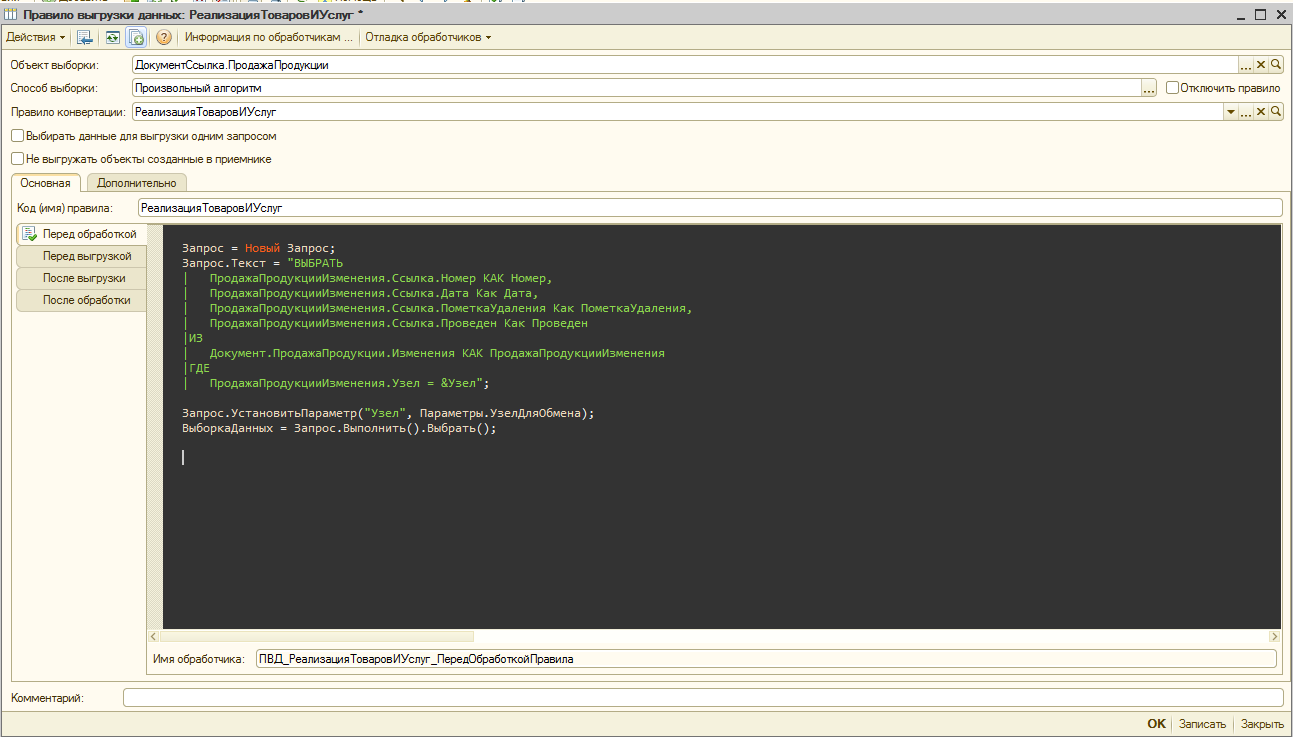
Task: Click the green refresh icon in toolbar
Action: click(112, 37)
